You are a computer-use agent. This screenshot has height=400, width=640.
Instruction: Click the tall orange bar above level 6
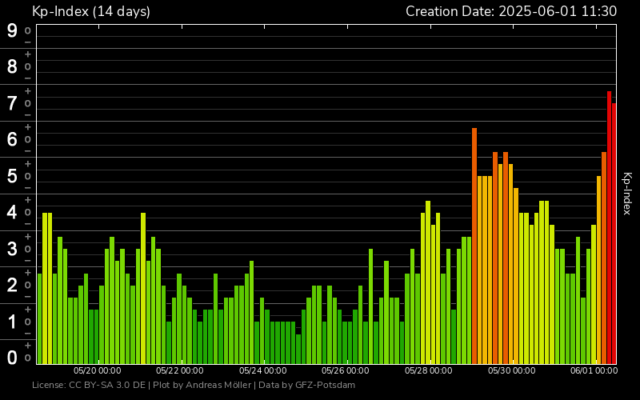pyautogui.click(x=474, y=245)
